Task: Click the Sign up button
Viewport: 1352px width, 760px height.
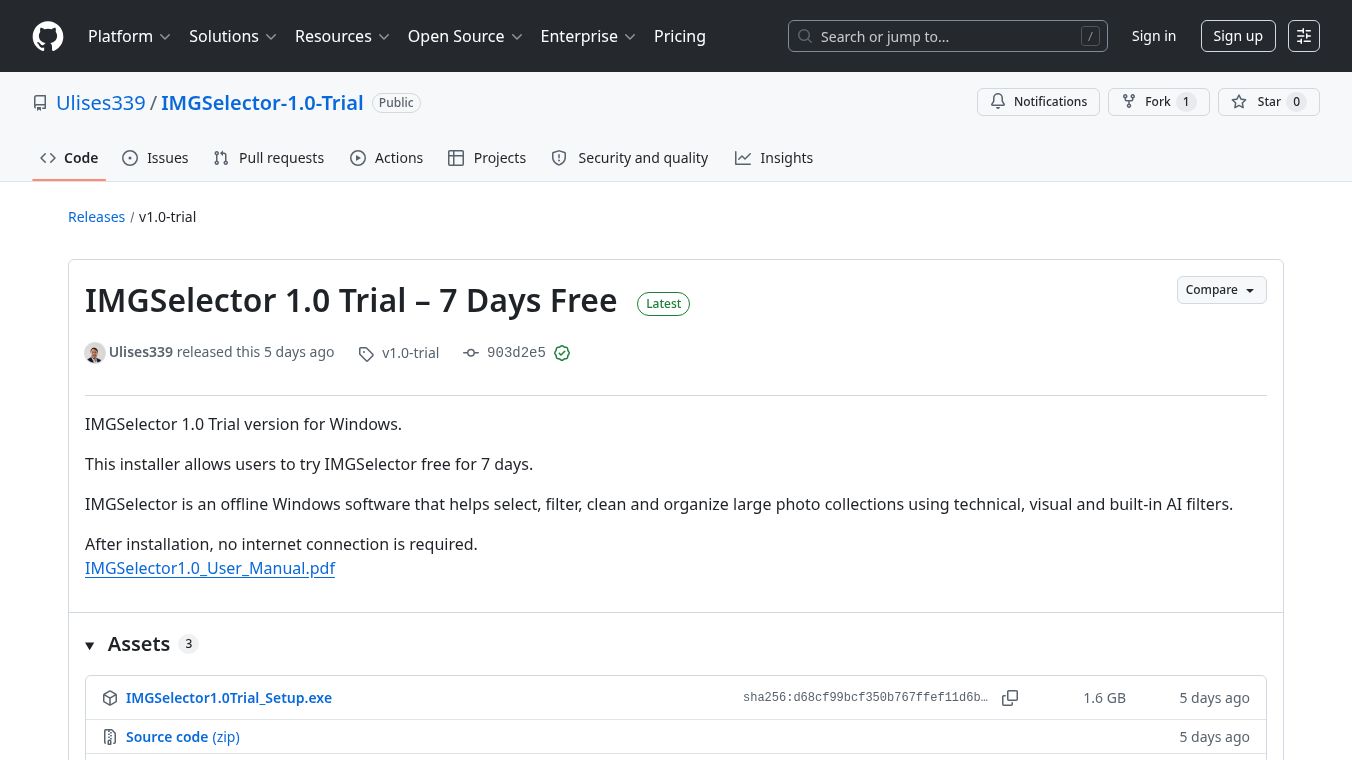Action: tap(1238, 36)
